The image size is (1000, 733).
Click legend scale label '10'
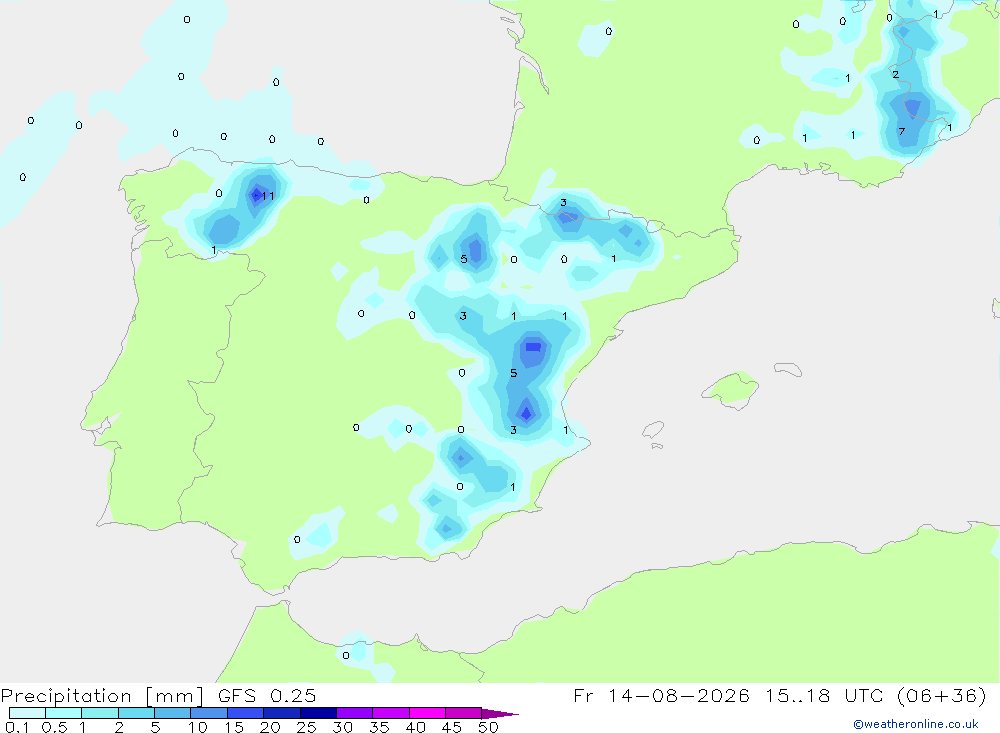[198, 727]
